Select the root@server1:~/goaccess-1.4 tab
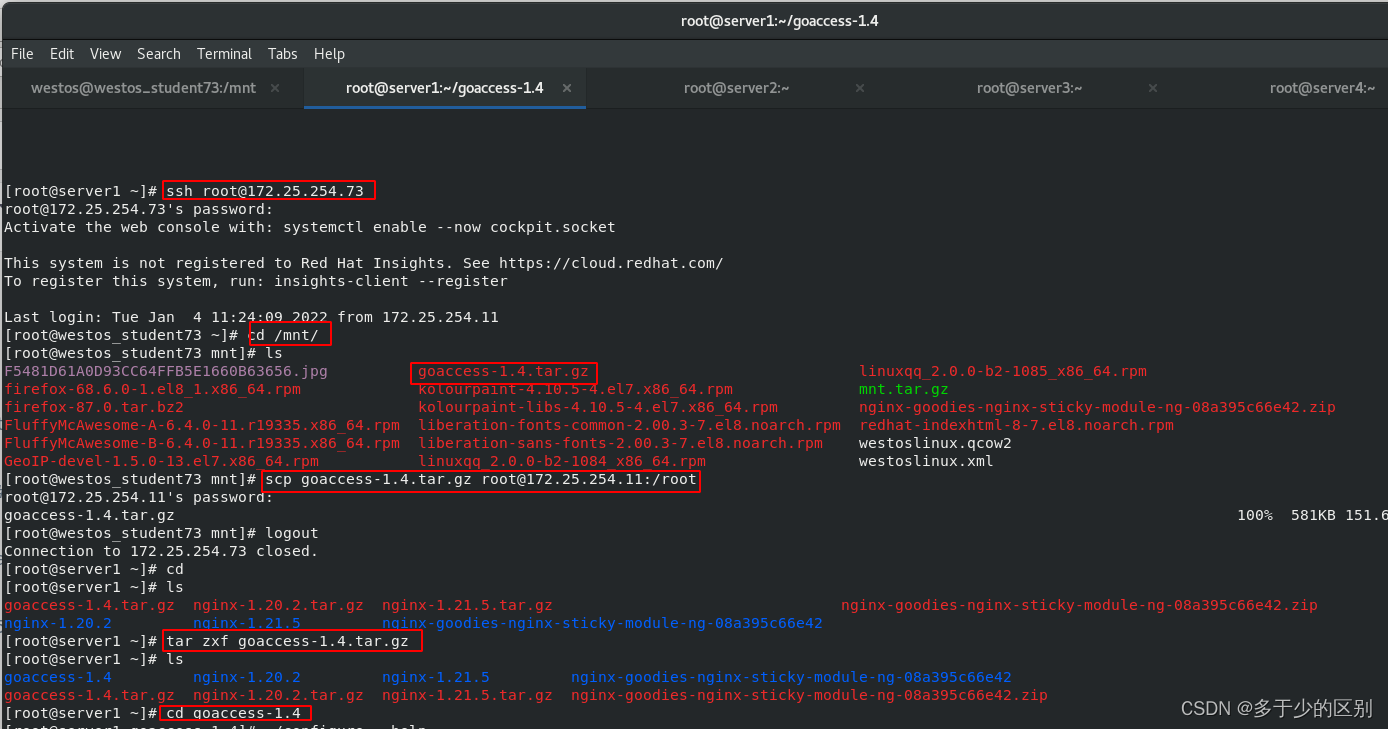1388x729 pixels. (x=444, y=88)
